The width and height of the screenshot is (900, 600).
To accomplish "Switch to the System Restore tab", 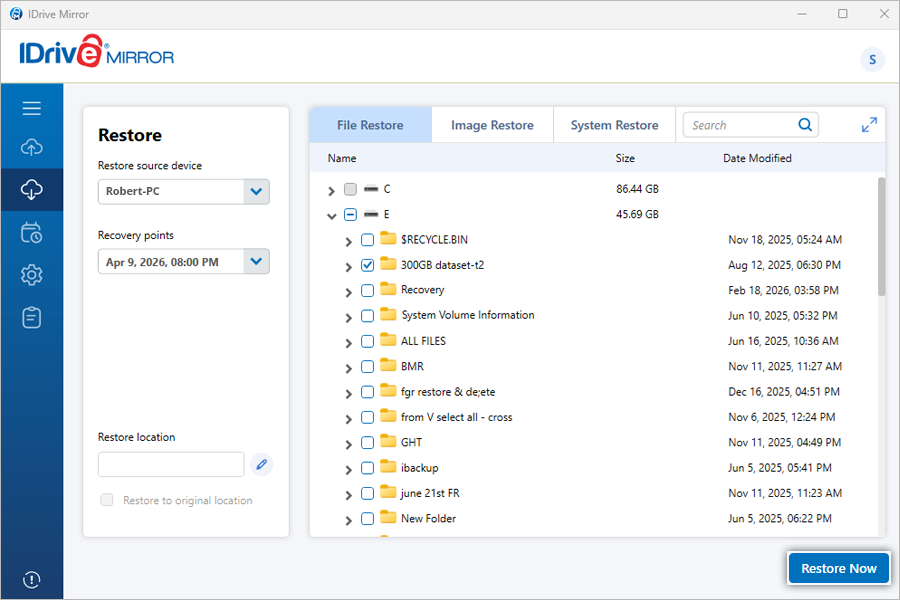I will (x=614, y=125).
